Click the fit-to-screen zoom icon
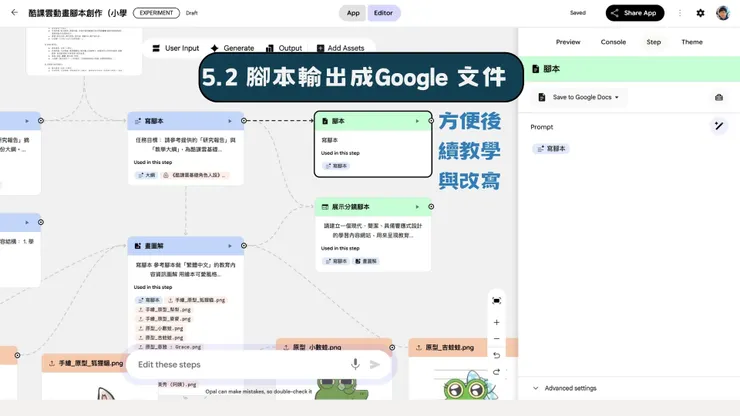The height and width of the screenshot is (416, 740). pos(496,301)
